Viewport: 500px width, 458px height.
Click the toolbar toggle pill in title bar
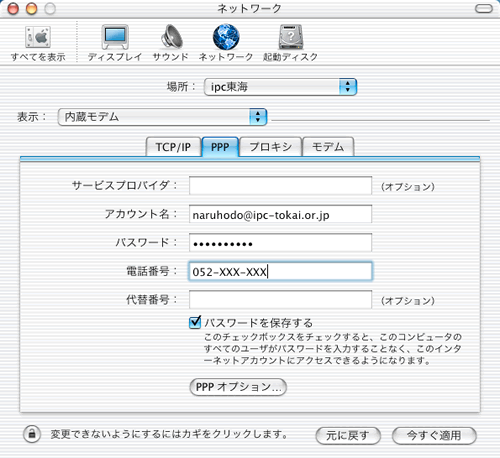tap(484, 9)
